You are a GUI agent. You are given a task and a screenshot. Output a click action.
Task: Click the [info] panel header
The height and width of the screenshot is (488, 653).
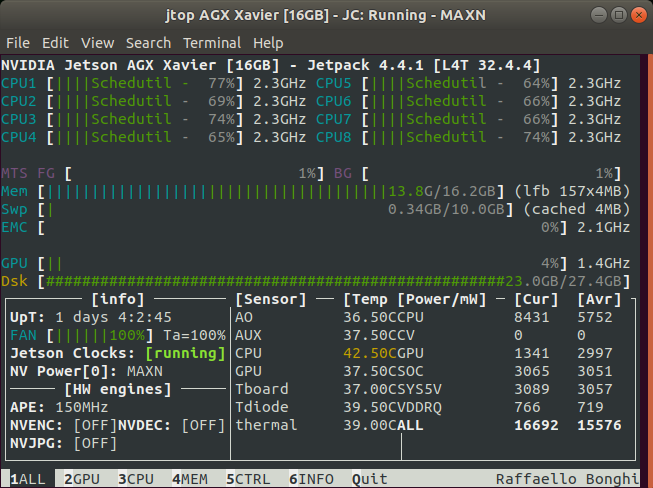pyautogui.click(x=118, y=299)
